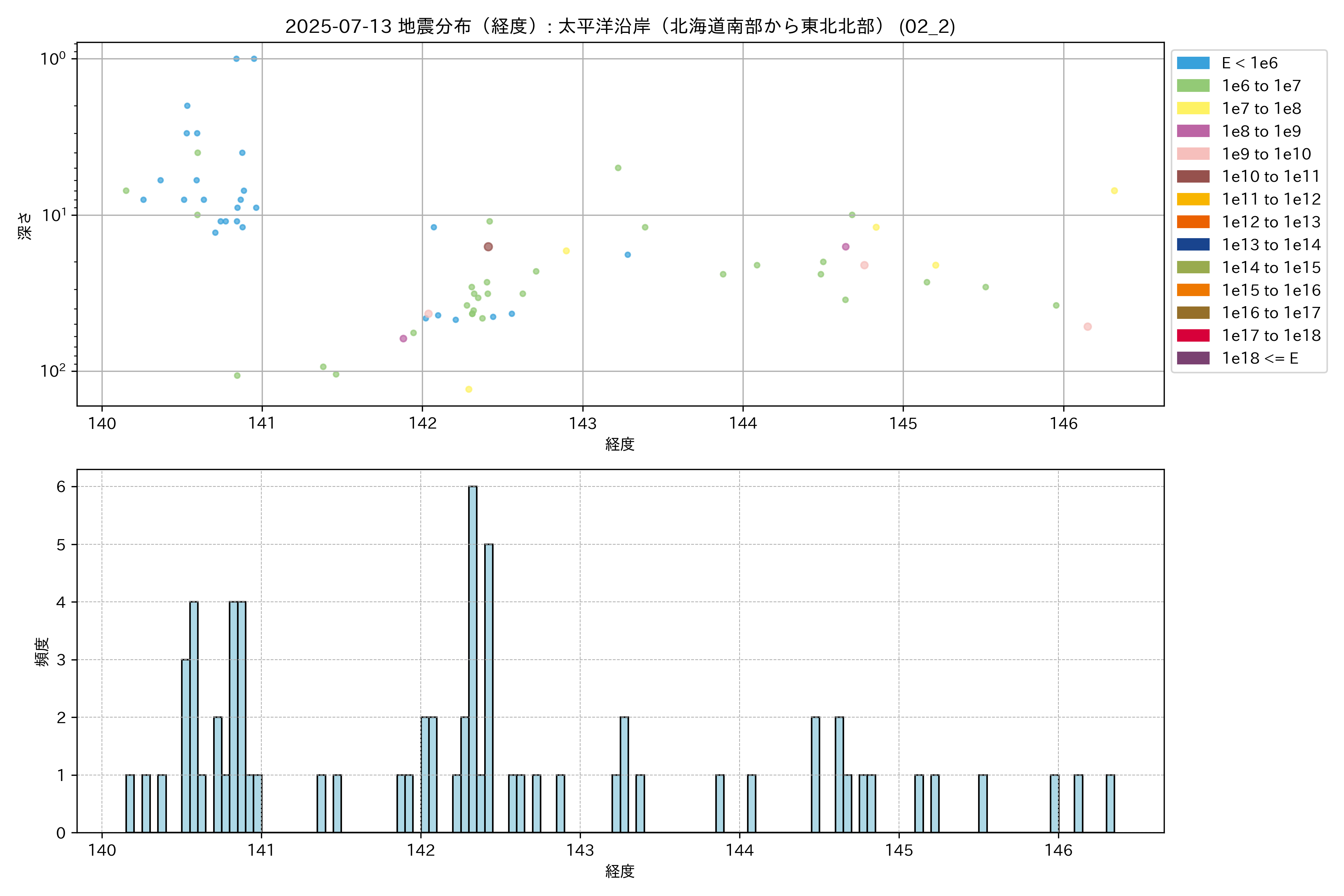
Task: Click the 経度 label under the histogram
Action: coord(620,871)
